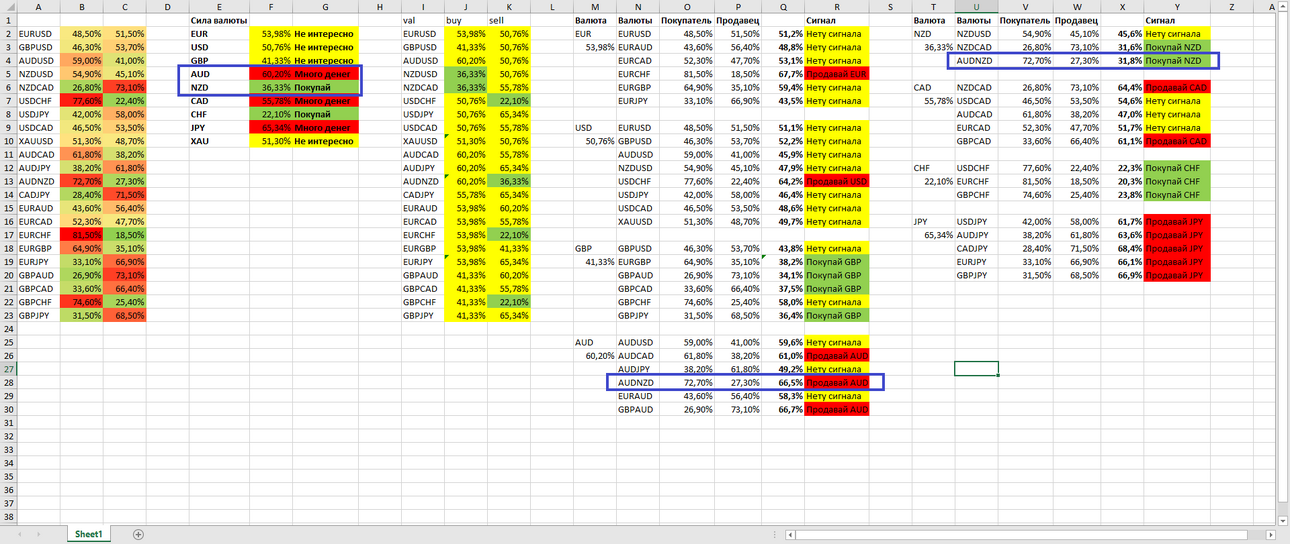The image size is (1290, 544).
Task: Select 'Много денег' cell in the AUD row
Action: pos(325,74)
